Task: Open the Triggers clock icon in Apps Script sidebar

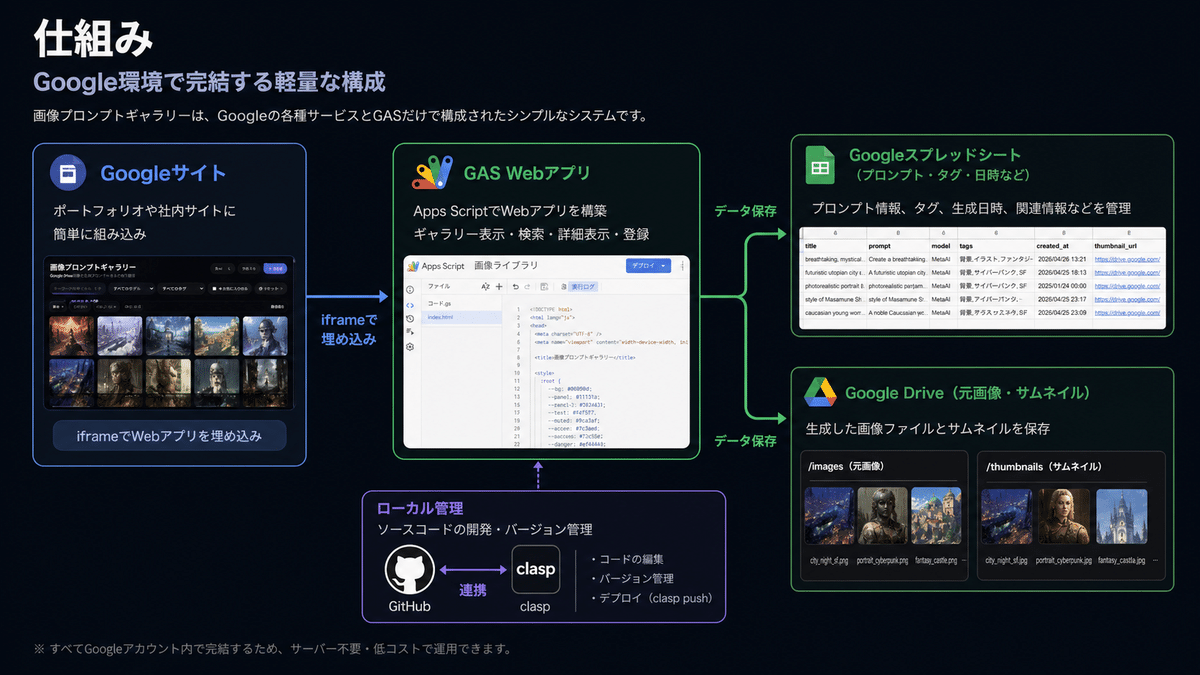Action: [410, 317]
